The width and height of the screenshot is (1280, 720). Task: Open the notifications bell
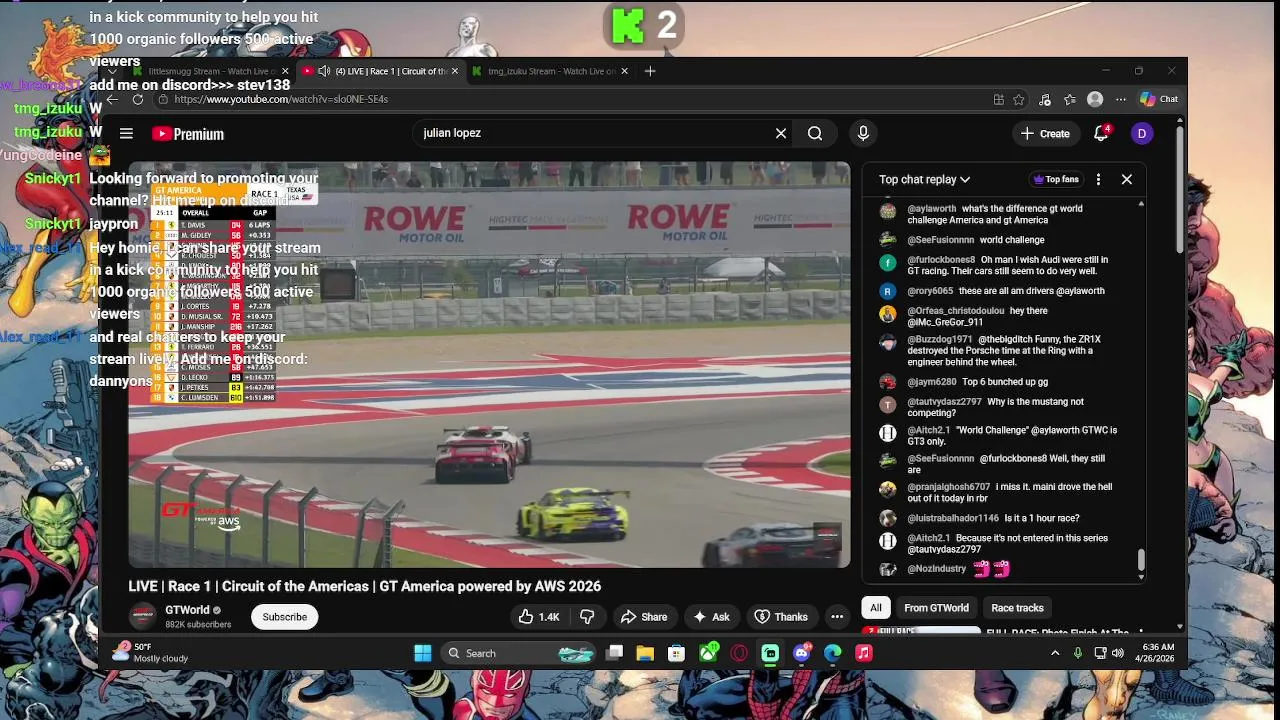[x=1101, y=133]
